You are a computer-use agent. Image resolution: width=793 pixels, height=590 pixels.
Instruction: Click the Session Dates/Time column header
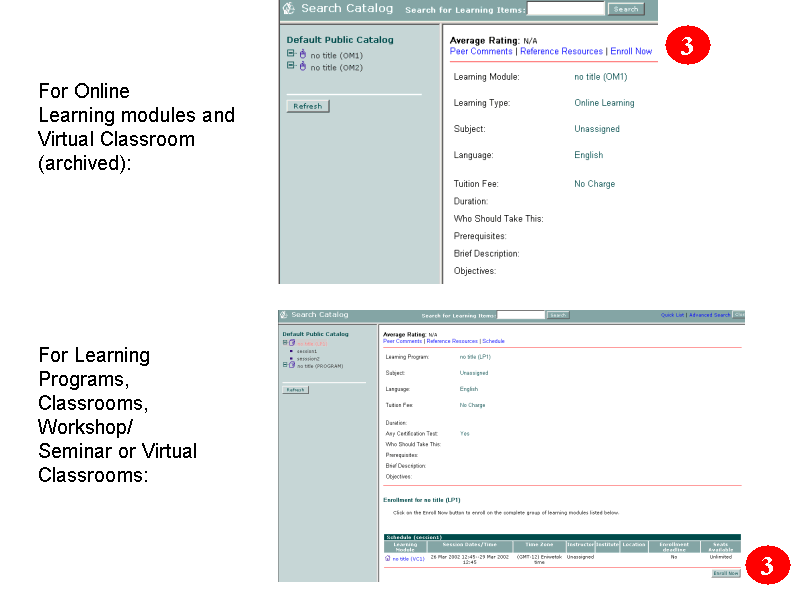(x=470, y=547)
